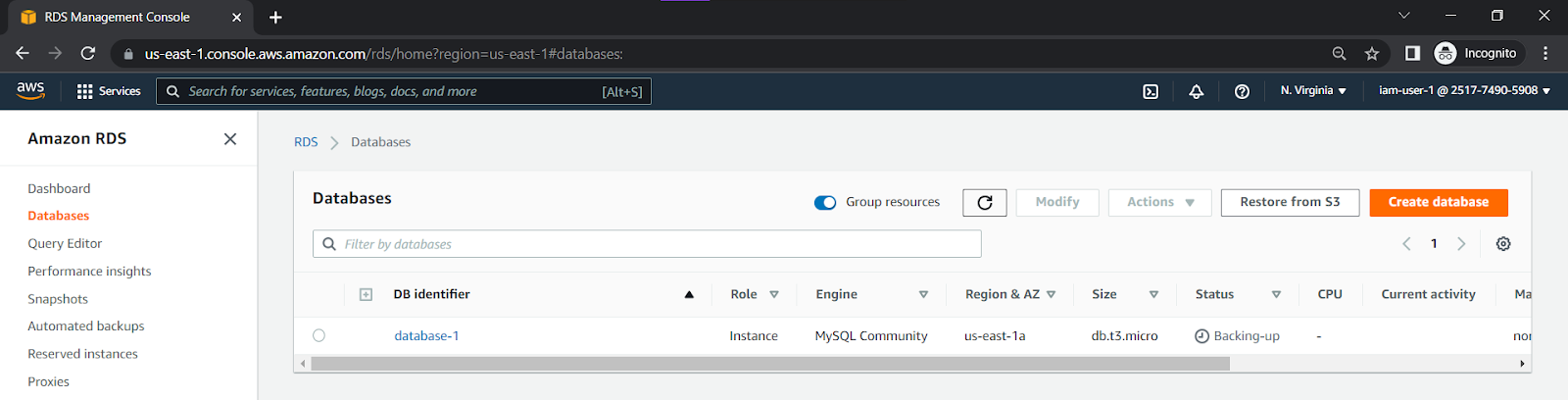1568x400 pixels.
Task: Click the browser back arrow
Action: [x=23, y=53]
